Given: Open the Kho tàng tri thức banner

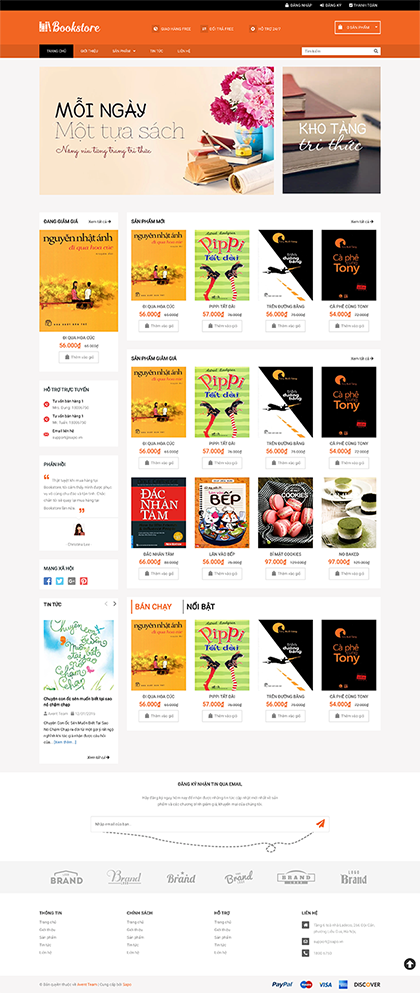Looking at the screenshot, I should pos(331,130).
